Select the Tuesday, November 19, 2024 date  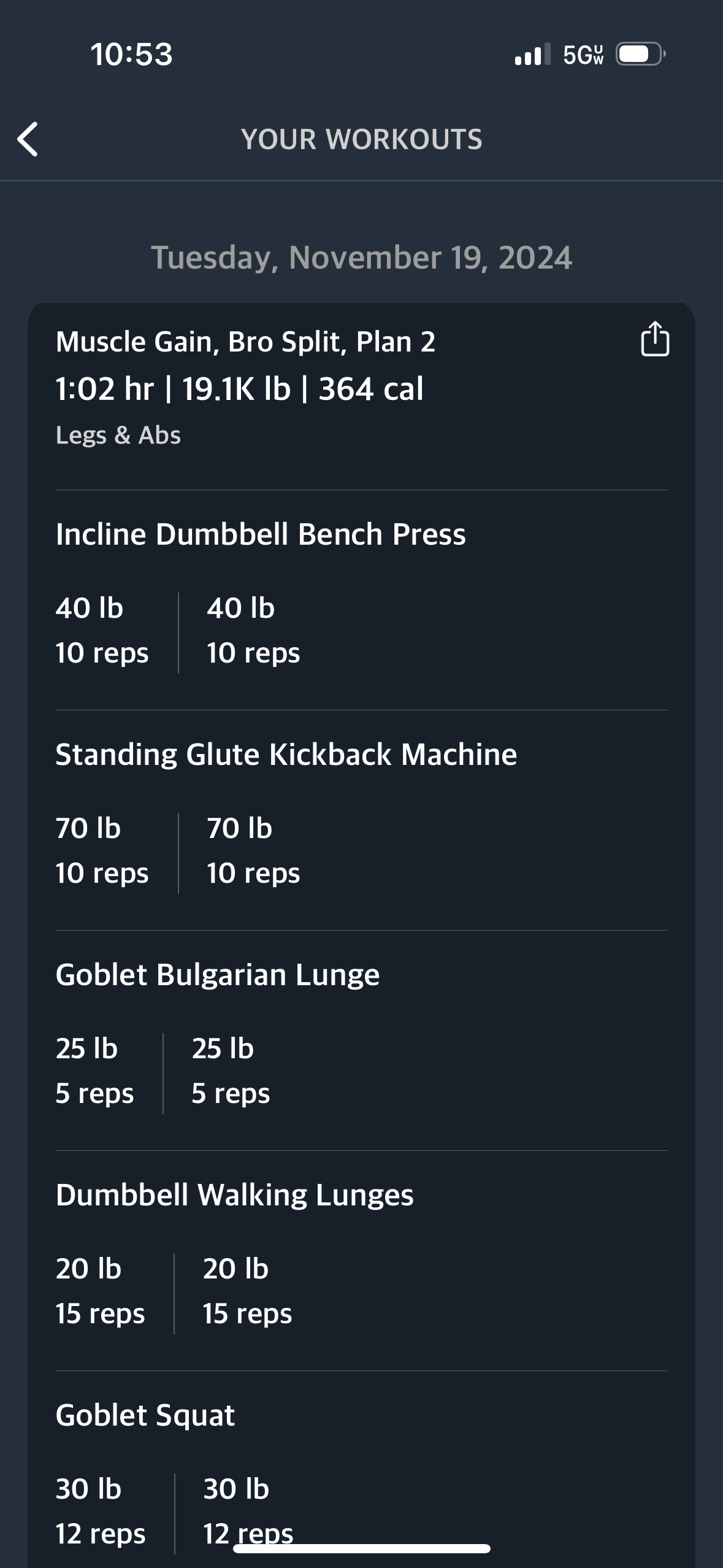pos(361,258)
